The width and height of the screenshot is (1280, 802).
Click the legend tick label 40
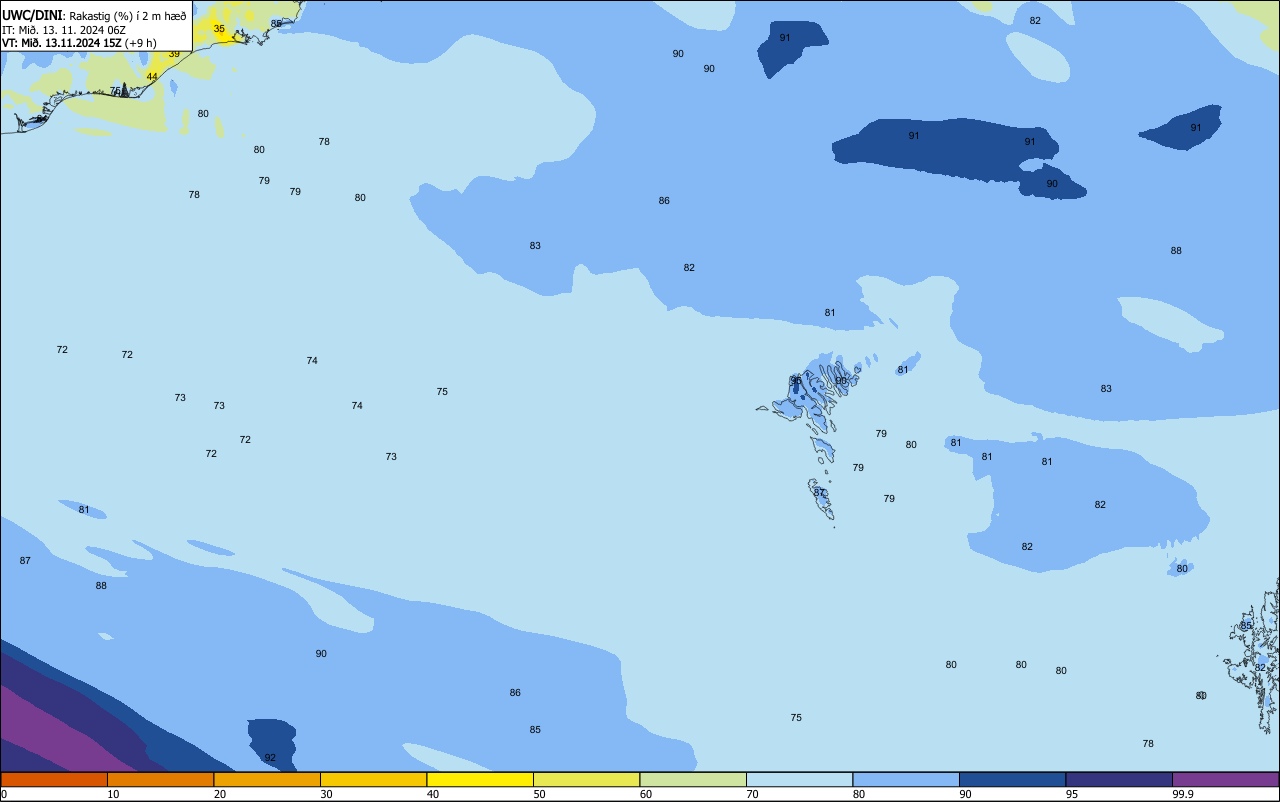pyautogui.click(x=433, y=794)
